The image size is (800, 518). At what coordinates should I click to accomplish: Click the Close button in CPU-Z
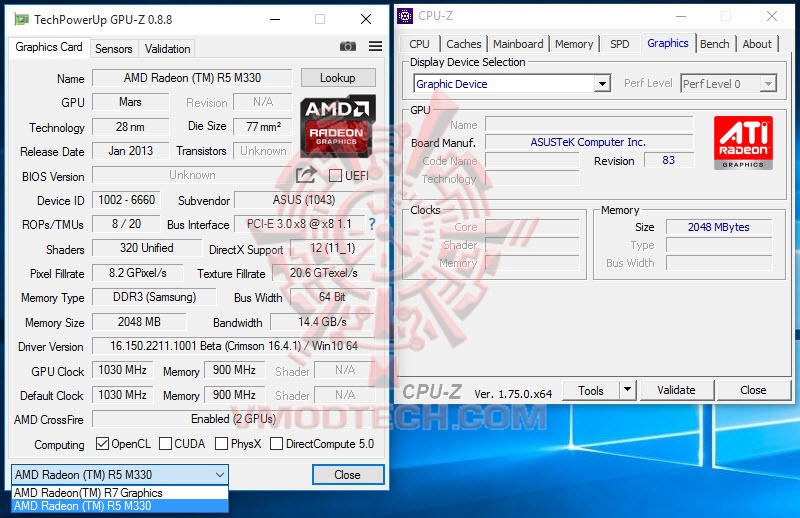point(753,390)
